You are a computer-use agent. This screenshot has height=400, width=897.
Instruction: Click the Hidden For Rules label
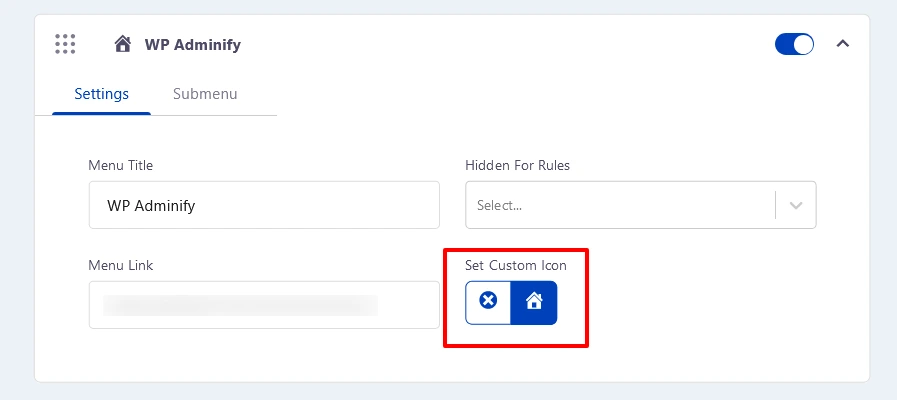[518, 165]
